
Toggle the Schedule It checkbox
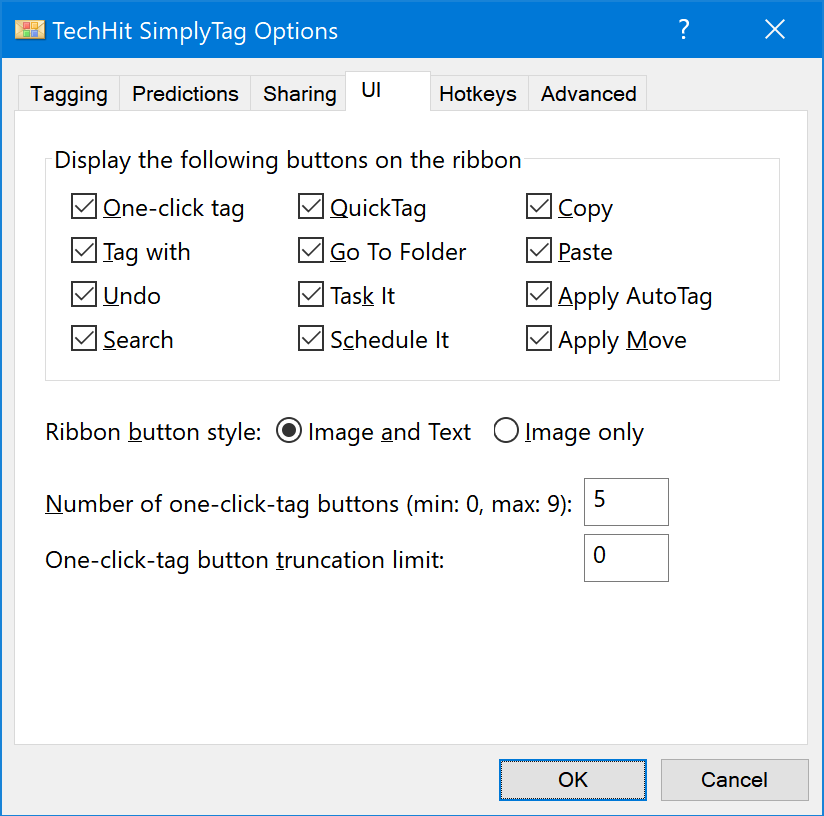pos(311,338)
